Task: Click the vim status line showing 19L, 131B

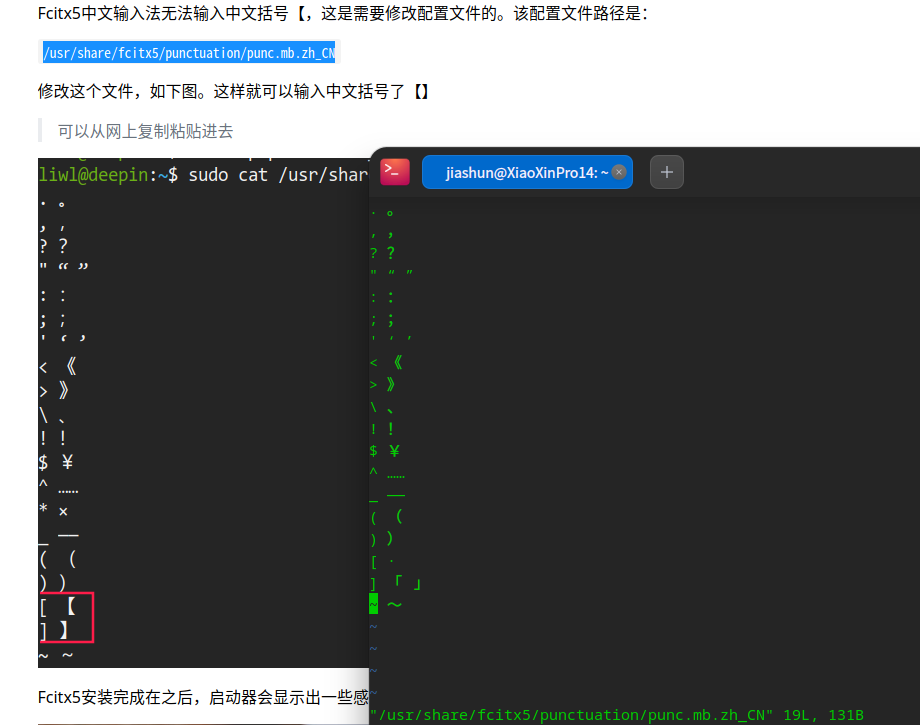Action: pos(616,715)
